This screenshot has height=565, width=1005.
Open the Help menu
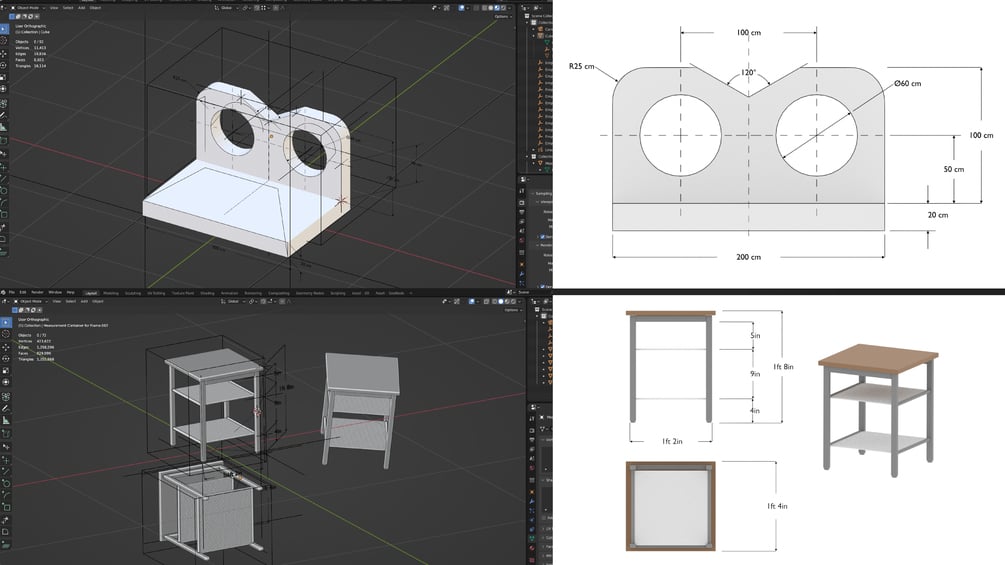(x=71, y=292)
